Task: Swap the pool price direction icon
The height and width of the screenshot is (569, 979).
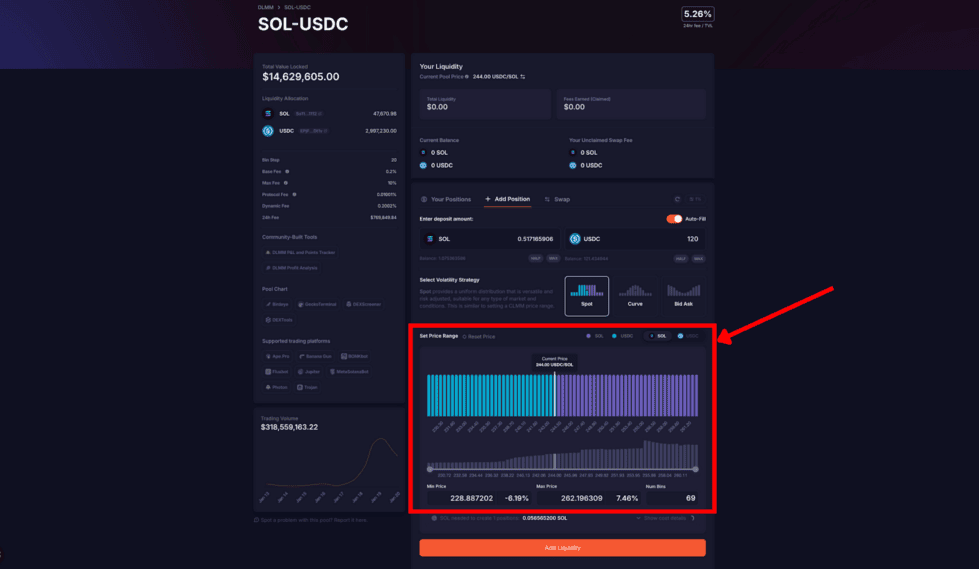Action: click(523, 77)
